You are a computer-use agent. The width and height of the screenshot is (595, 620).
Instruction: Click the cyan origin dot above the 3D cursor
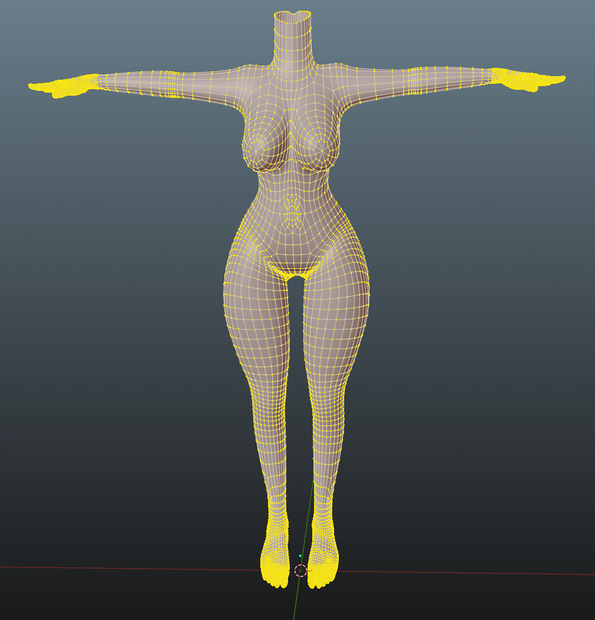pos(300,556)
